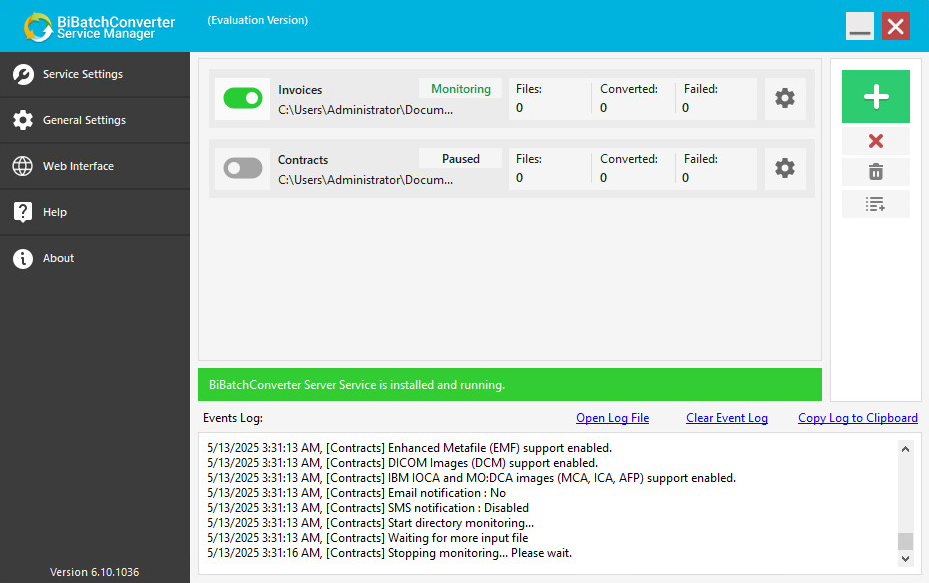Click Clear Event Log link
929x583 pixels.
click(x=727, y=418)
